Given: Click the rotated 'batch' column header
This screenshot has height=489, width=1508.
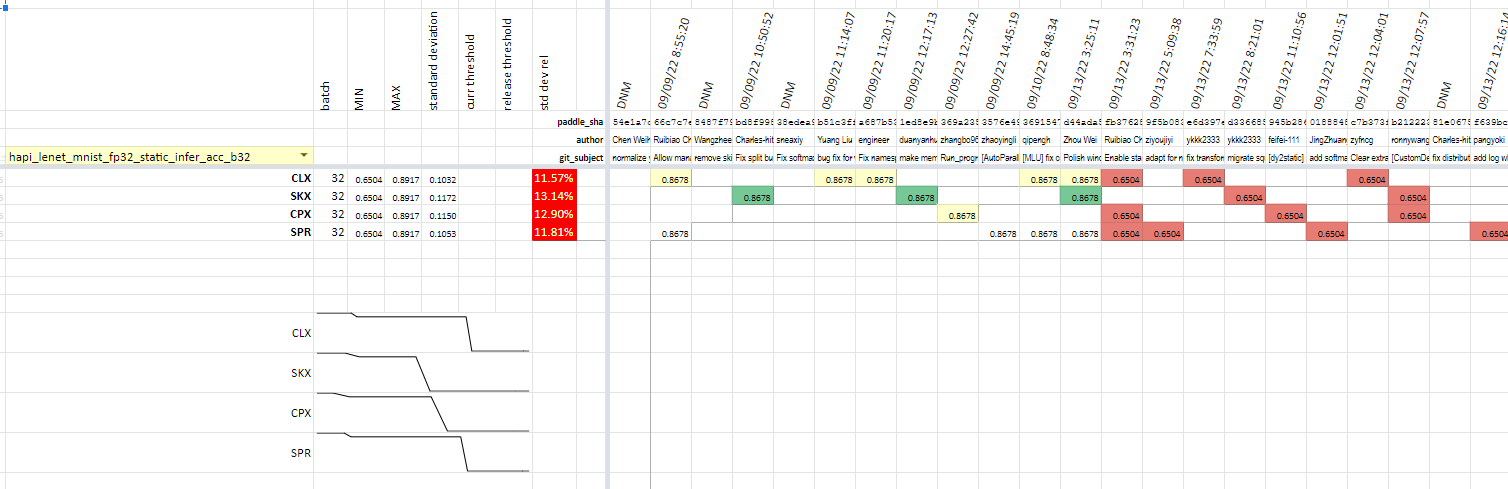Looking at the screenshot, I should (326, 95).
